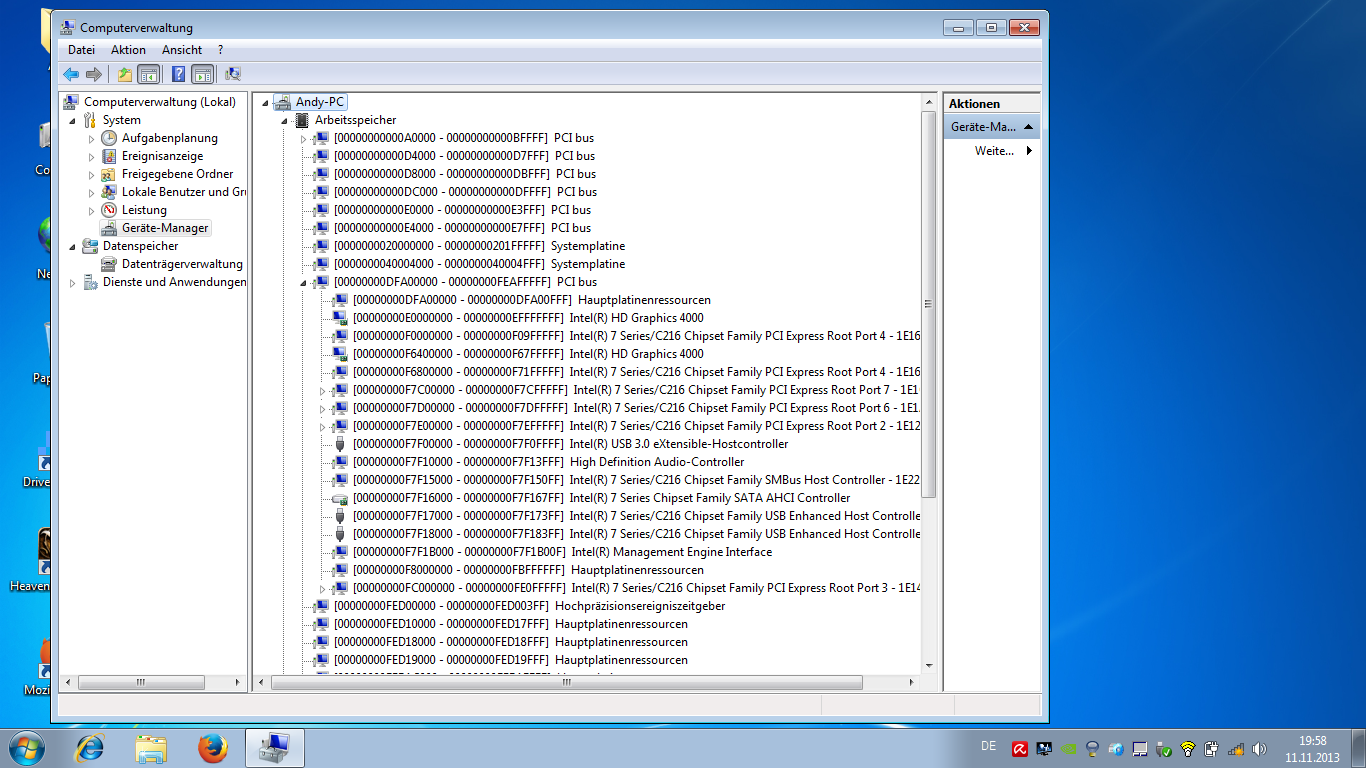Click the scan for hardware changes icon

point(233,74)
